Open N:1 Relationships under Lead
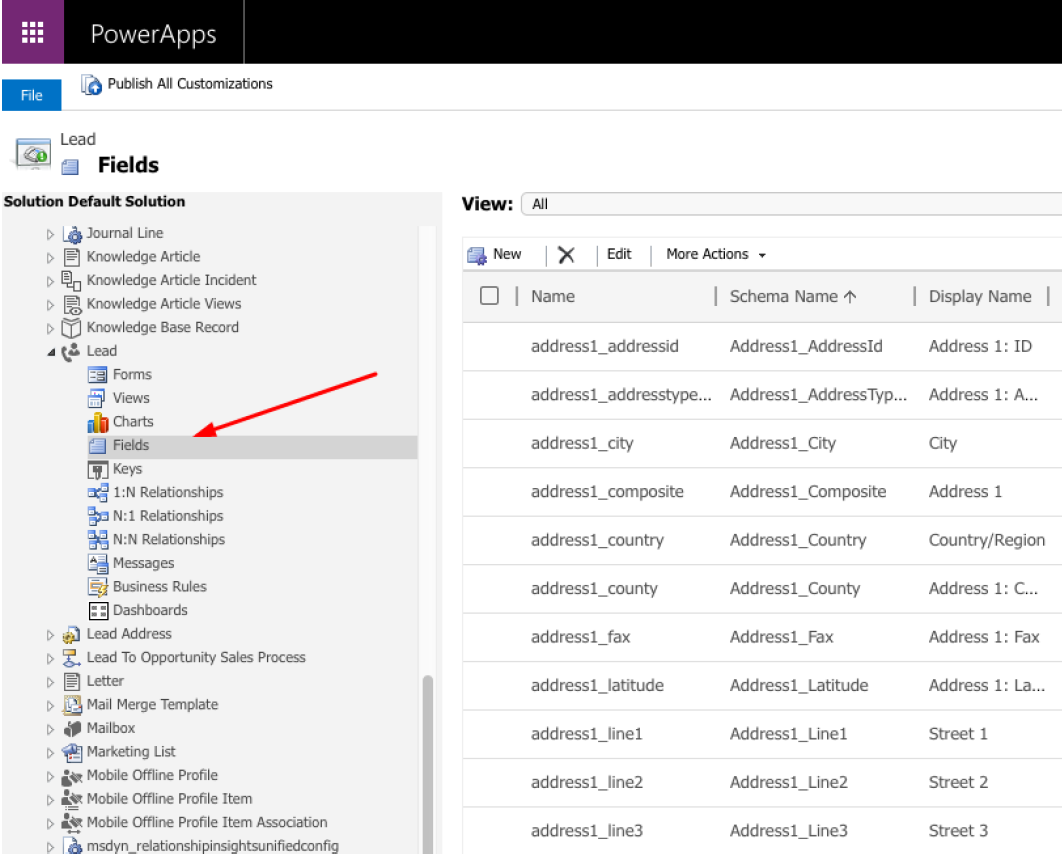This screenshot has width=1063, height=867. pyautogui.click(x=168, y=516)
